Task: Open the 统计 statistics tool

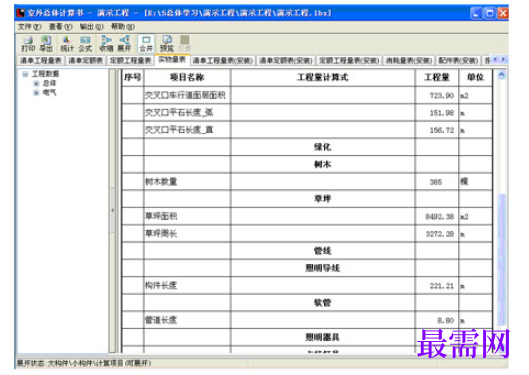Action: tap(67, 44)
